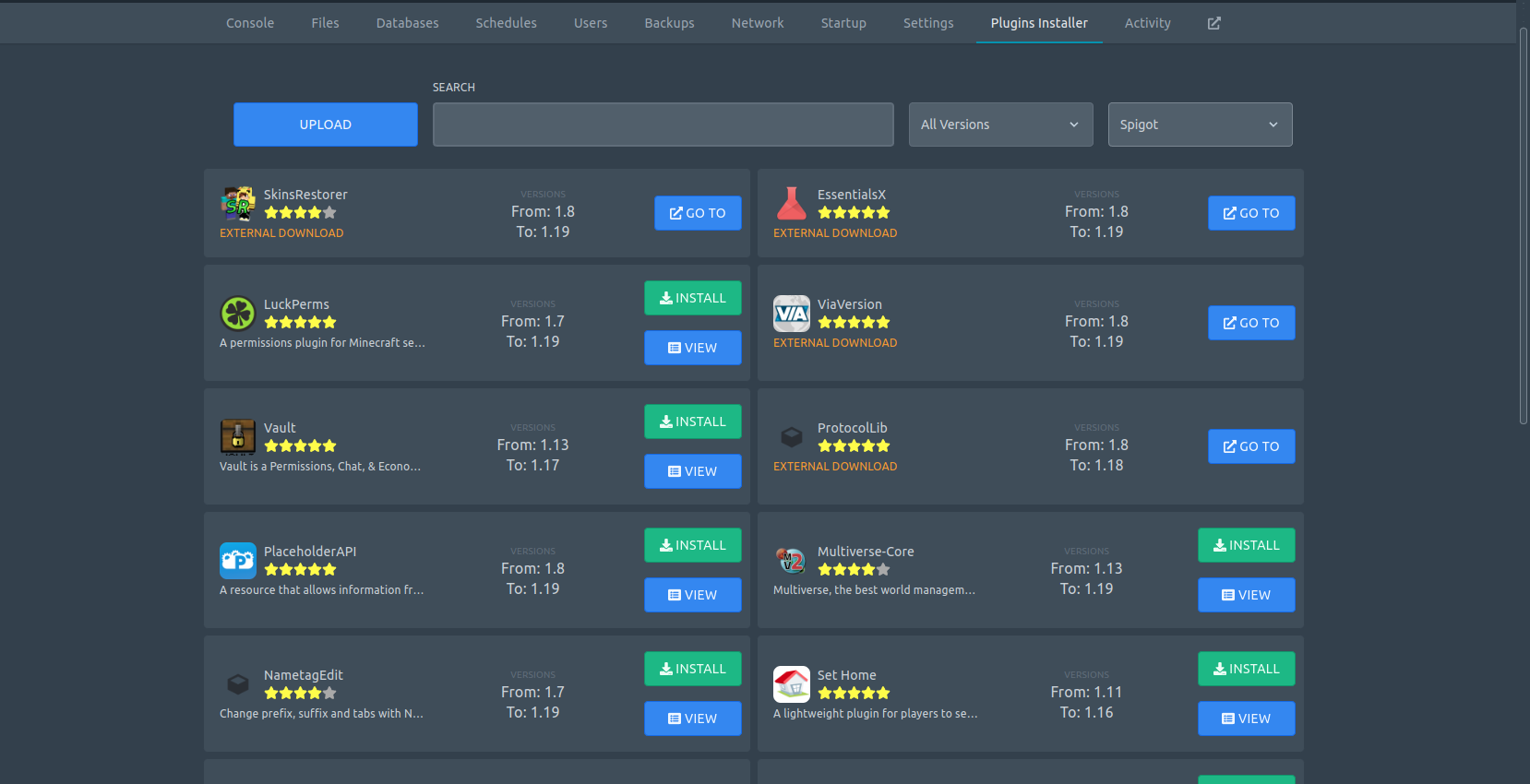The height and width of the screenshot is (784, 1530).
Task: Click the NametagEdit cube icon
Action: pyautogui.click(x=238, y=684)
